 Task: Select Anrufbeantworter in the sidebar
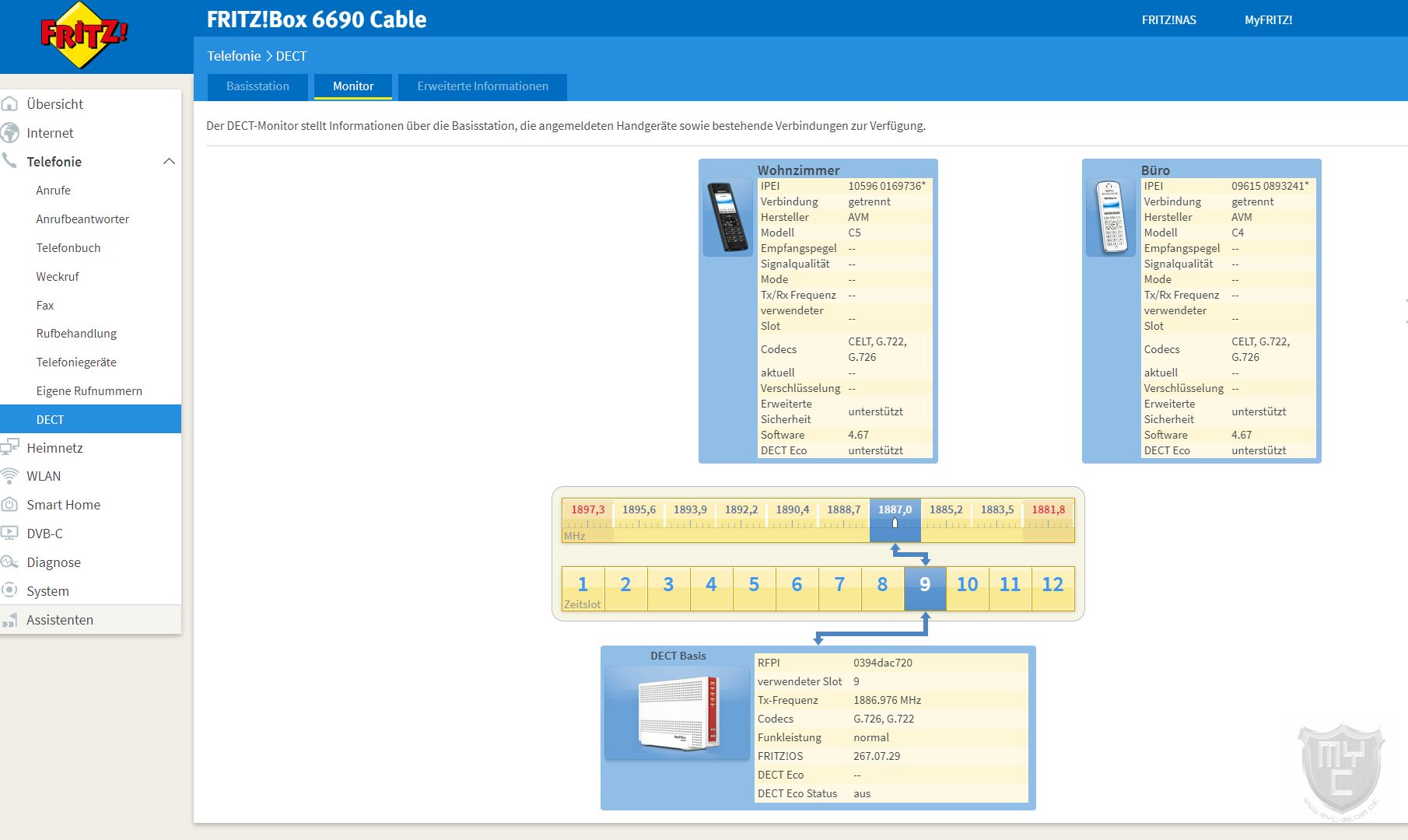pyautogui.click(x=82, y=219)
